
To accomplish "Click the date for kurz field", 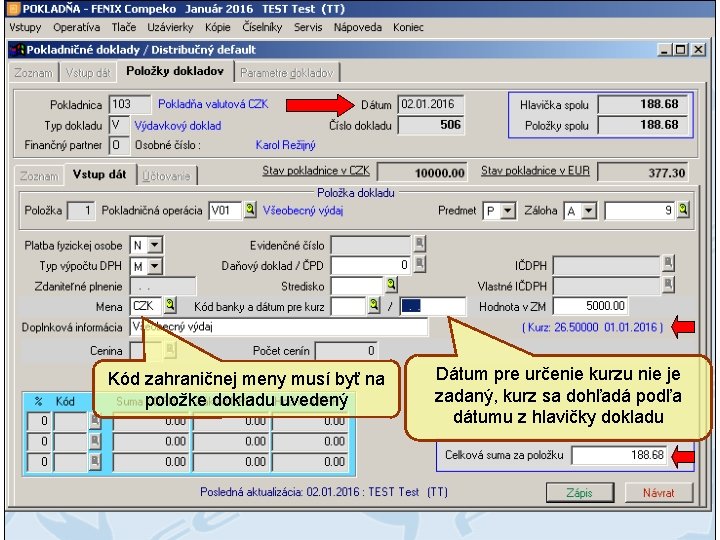I will pos(433,306).
